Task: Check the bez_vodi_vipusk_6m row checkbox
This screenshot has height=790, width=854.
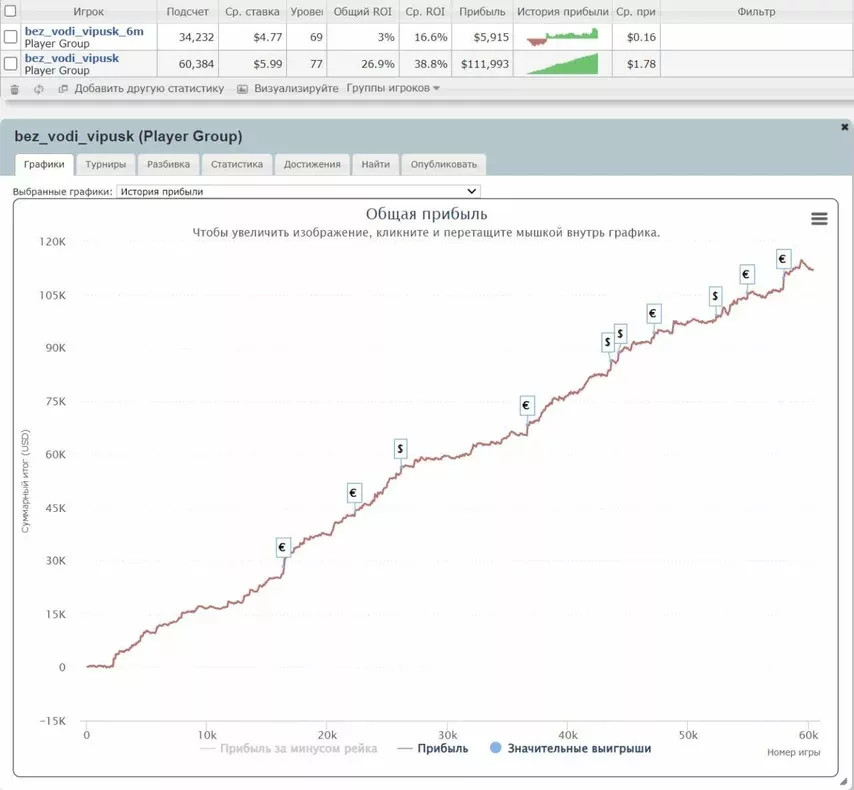Action: (x=10, y=37)
